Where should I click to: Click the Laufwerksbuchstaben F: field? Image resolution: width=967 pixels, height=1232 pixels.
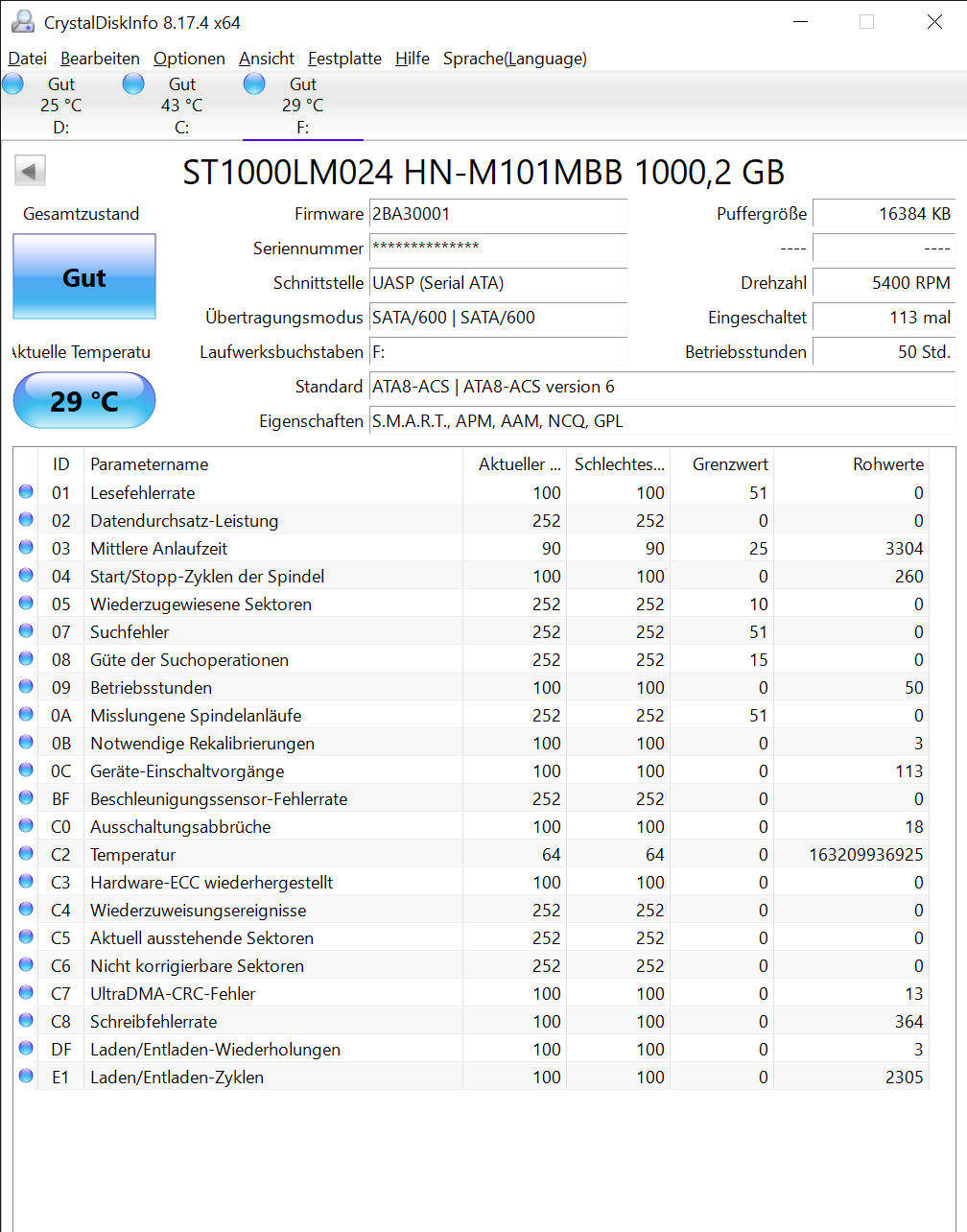pyautogui.click(x=499, y=352)
